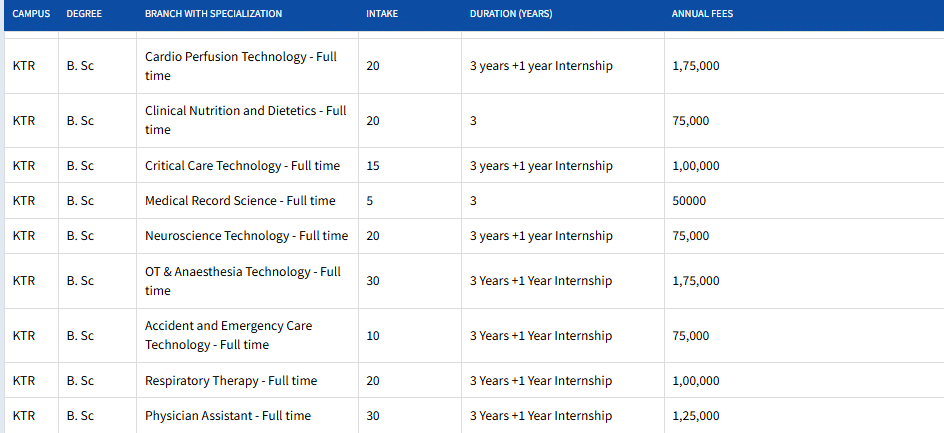944x433 pixels.
Task: Click Clinical Nutrition and Dietetics branch text
Action: 245,120
